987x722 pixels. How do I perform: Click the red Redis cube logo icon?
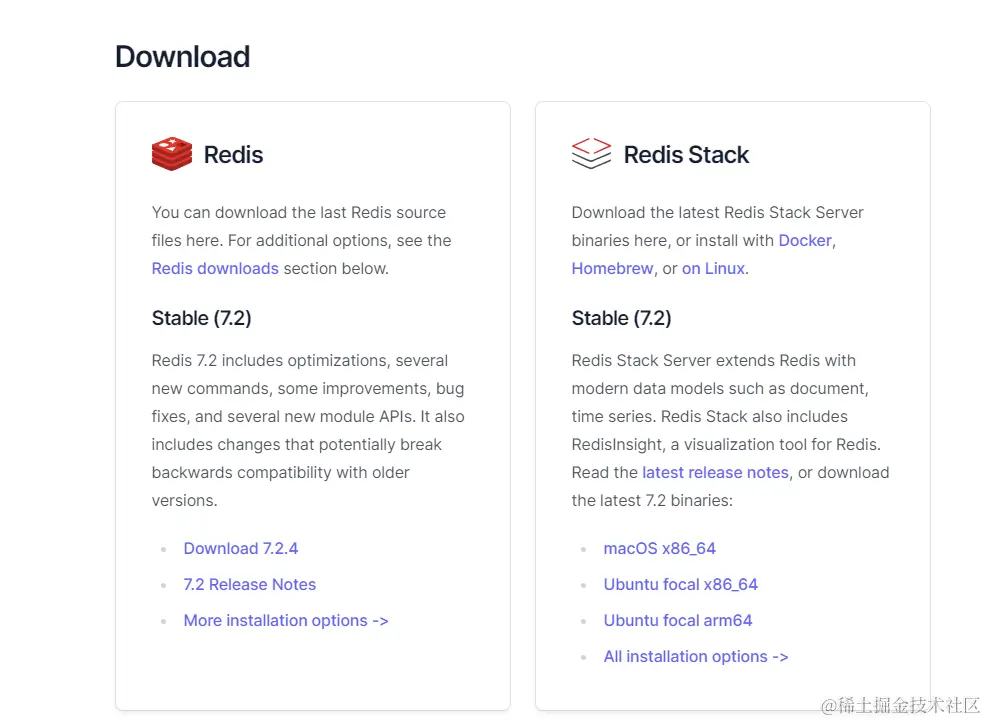172,154
